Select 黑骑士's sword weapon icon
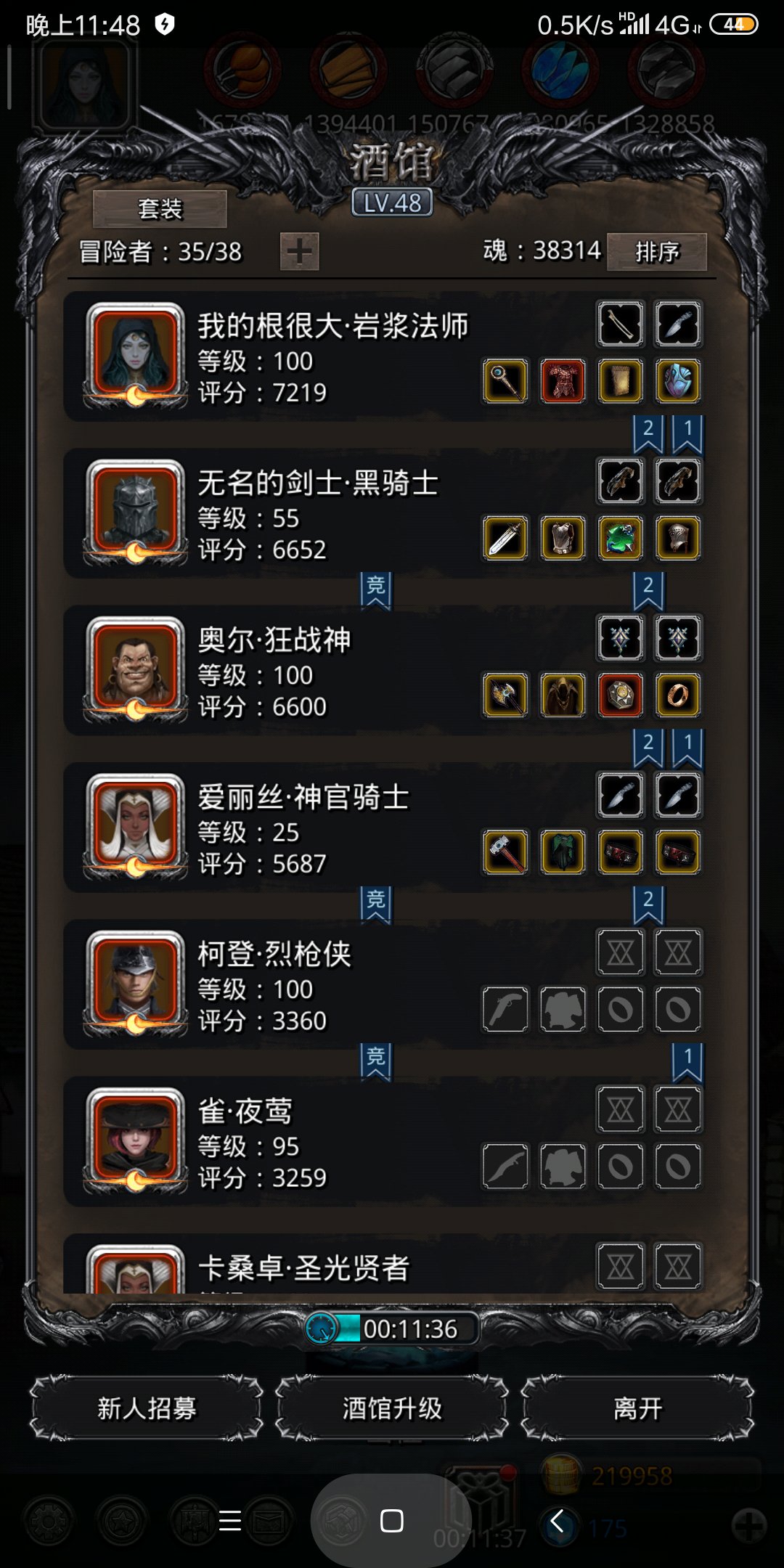 [x=505, y=538]
